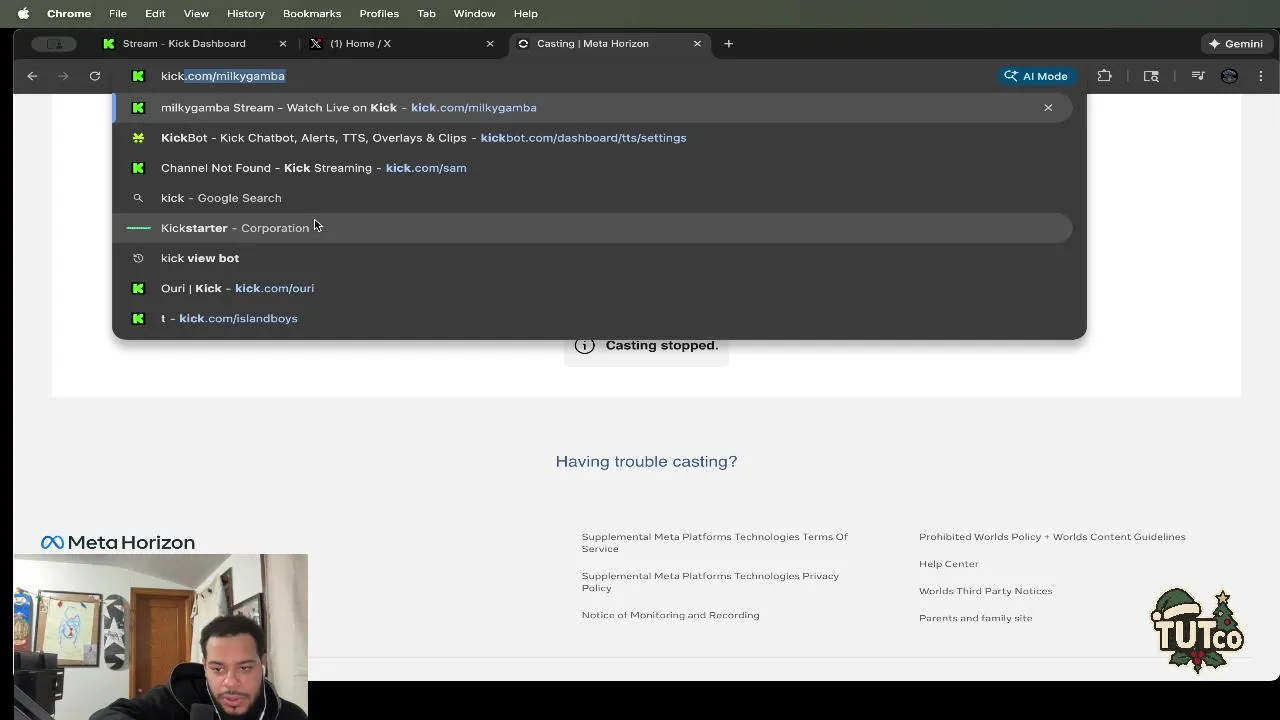Reload the page with refresh icon
This screenshot has width=1280, height=720.
95,76
